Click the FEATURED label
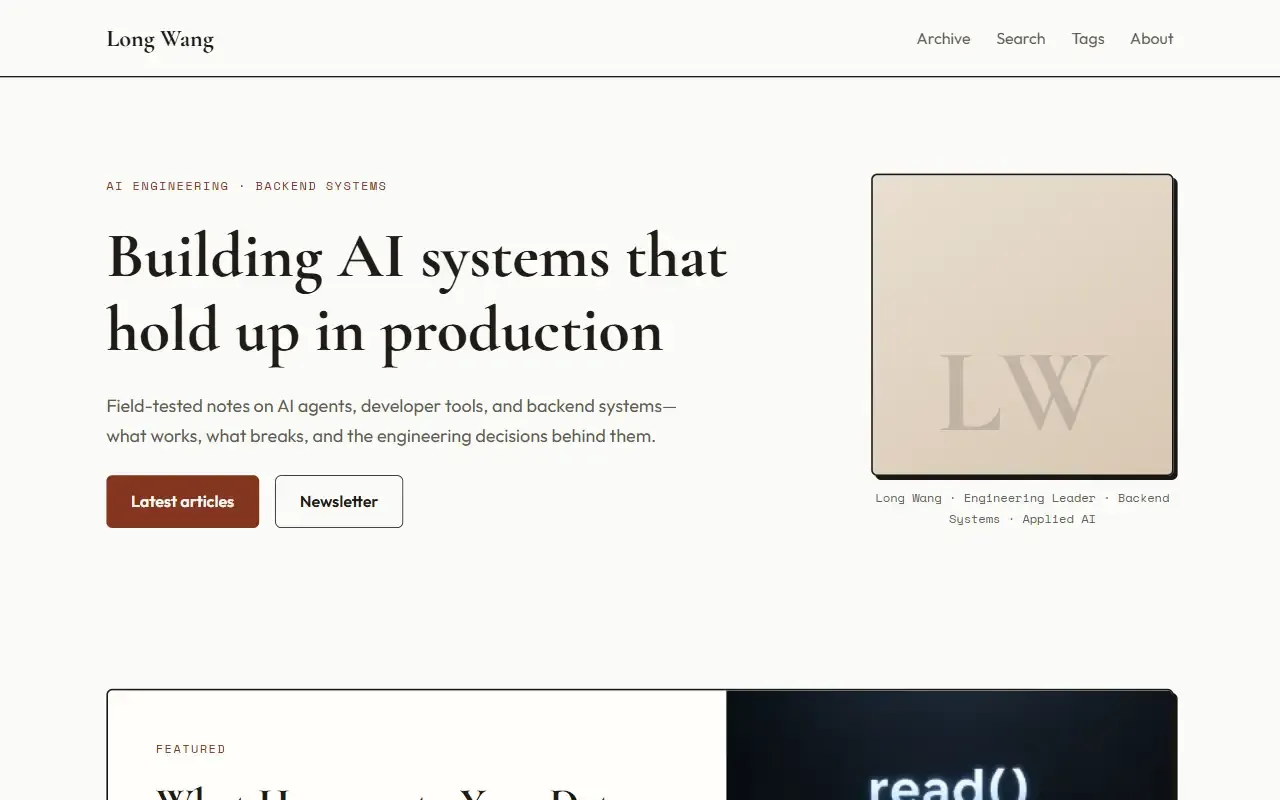The width and height of the screenshot is (1280, 800). click(x=191, y=749)
